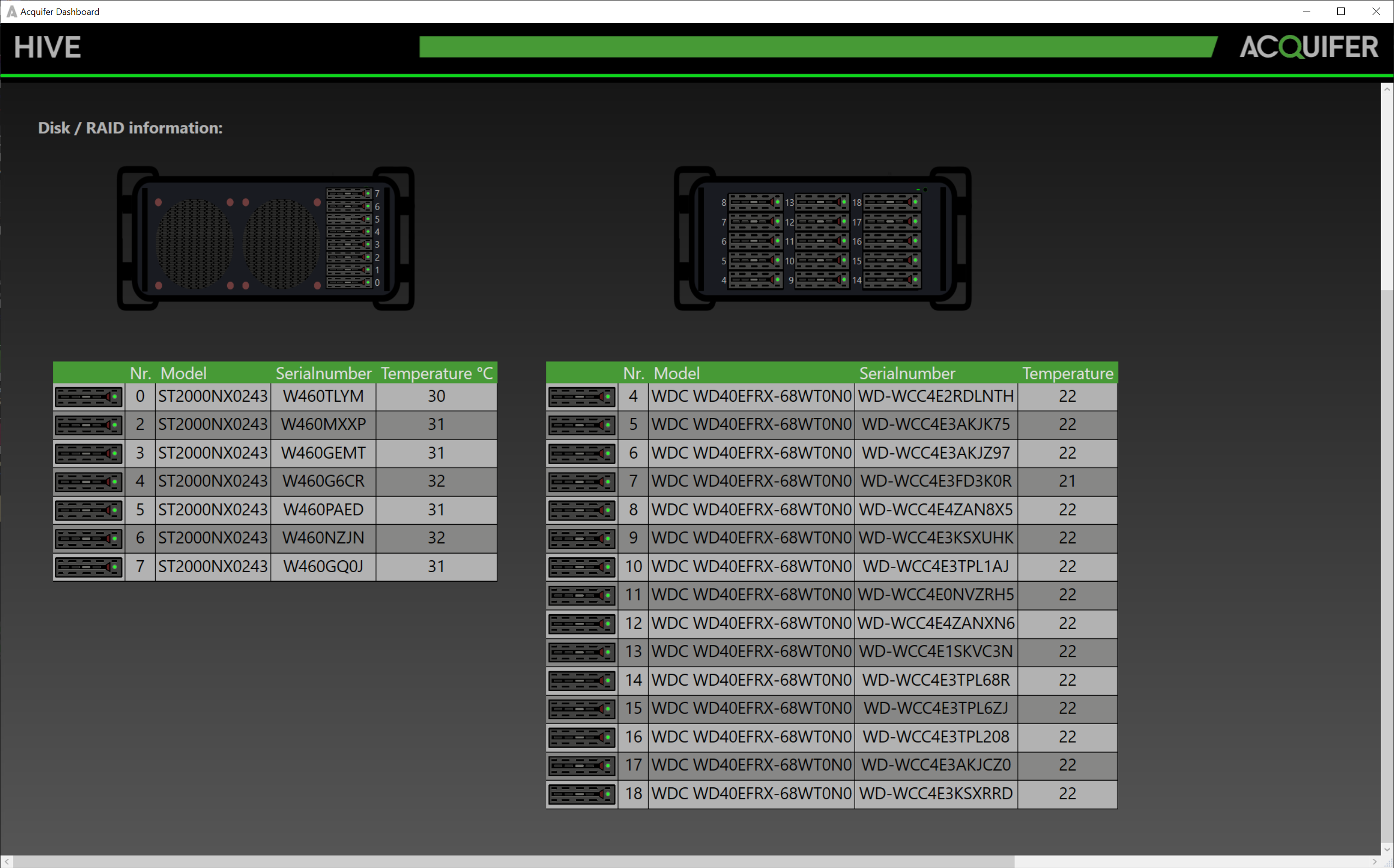Screen dimensions: 1394x868
Task: Click drive icon in WD-WCC4E4ZAN8X5 row
Action: click(582, 510)
